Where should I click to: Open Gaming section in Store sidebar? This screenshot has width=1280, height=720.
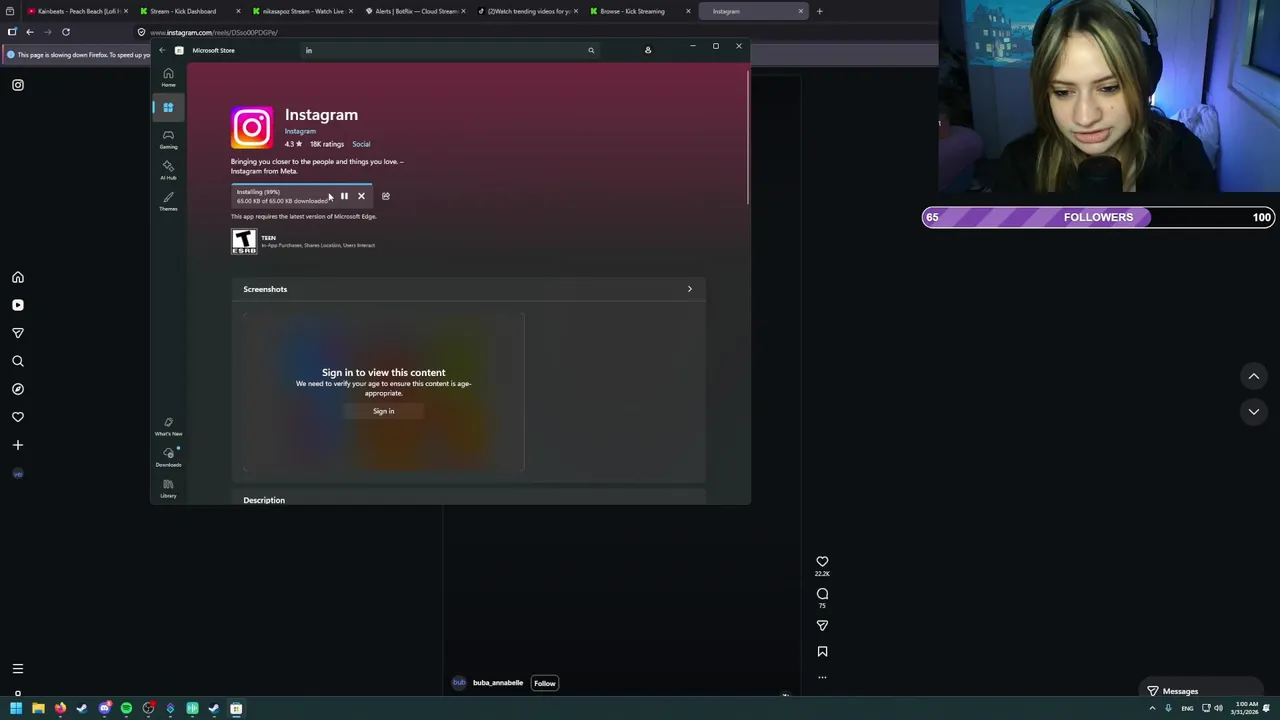pyautogui.click(x=168, y=139)
